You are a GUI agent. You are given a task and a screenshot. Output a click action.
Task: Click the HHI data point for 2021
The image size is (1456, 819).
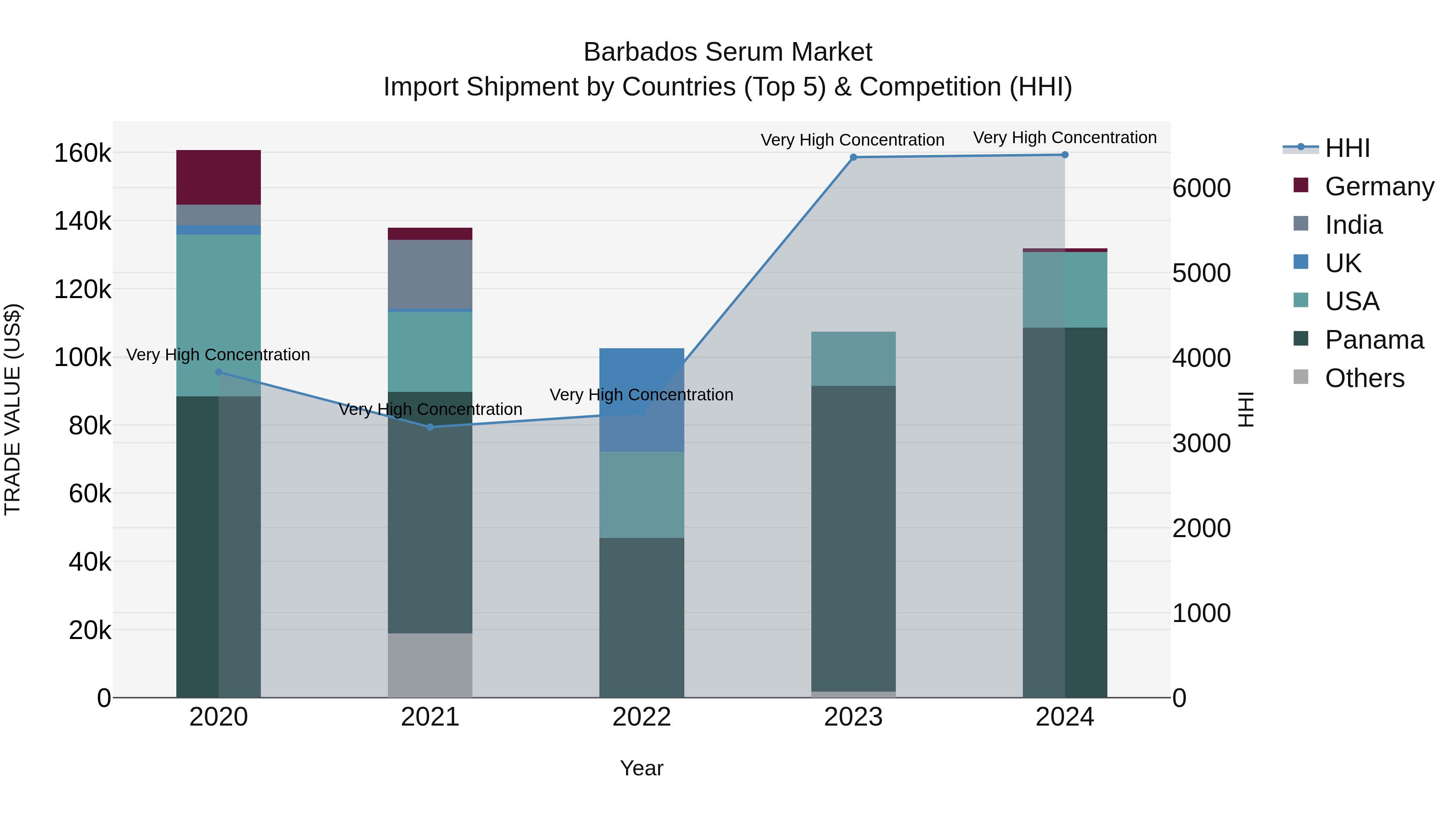coord(430,427)
